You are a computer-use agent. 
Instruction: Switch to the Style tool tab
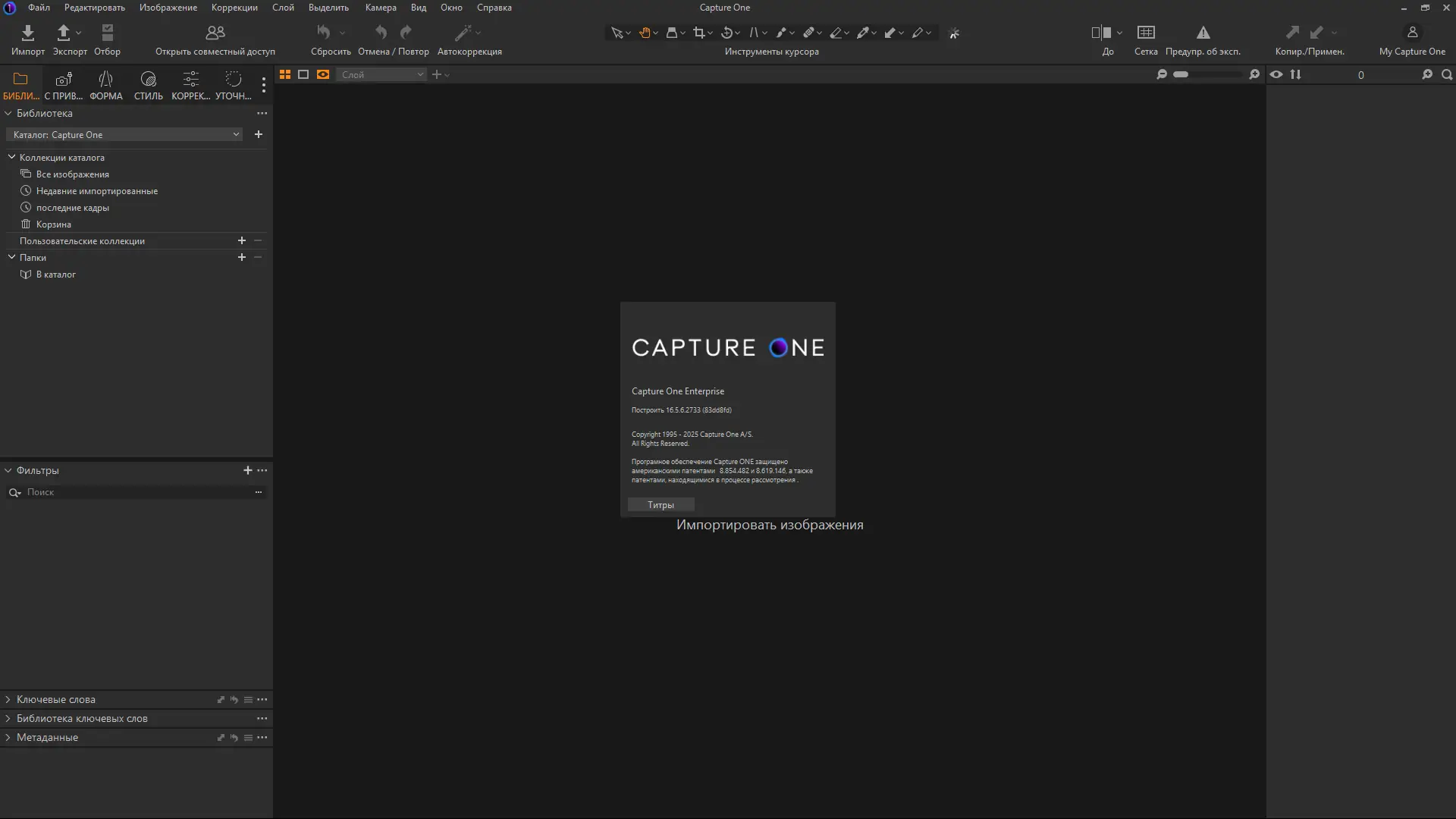coord(148,85)
